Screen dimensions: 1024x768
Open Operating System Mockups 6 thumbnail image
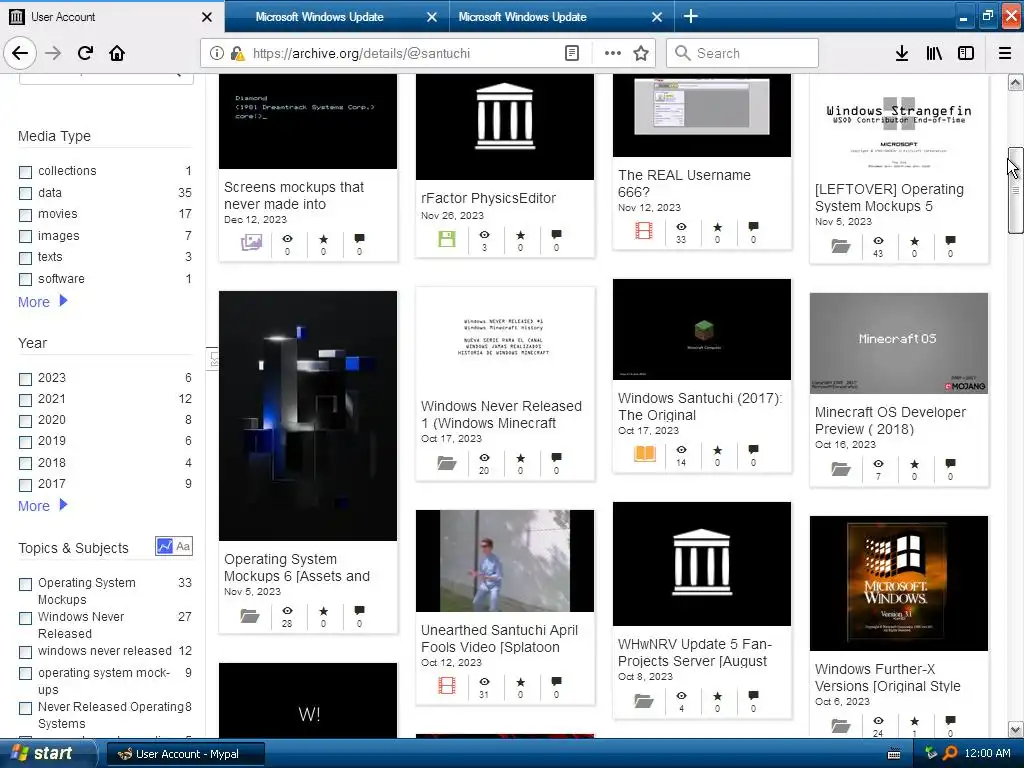coord(308,415)
